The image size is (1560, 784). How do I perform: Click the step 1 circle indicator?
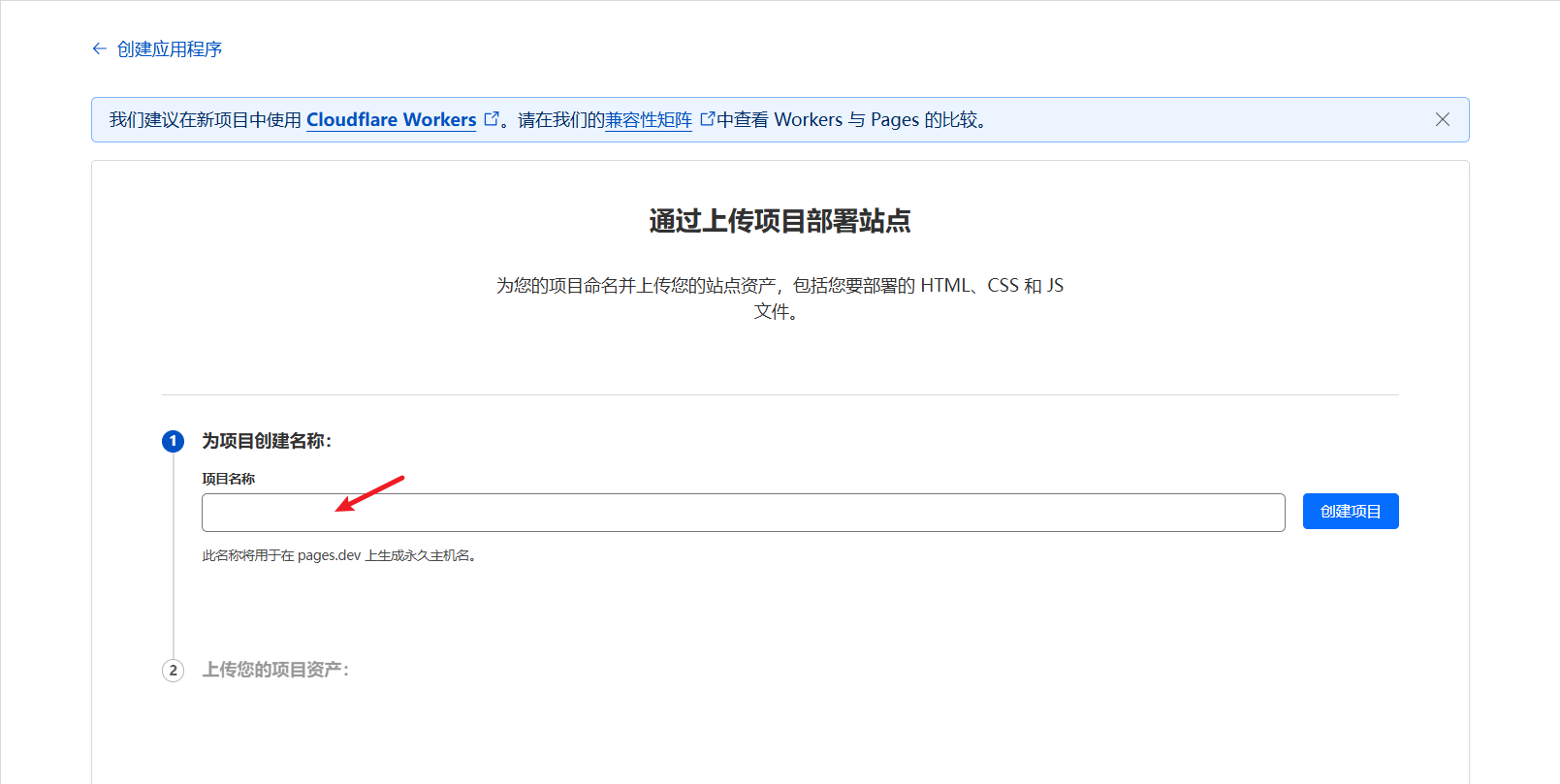173,442
